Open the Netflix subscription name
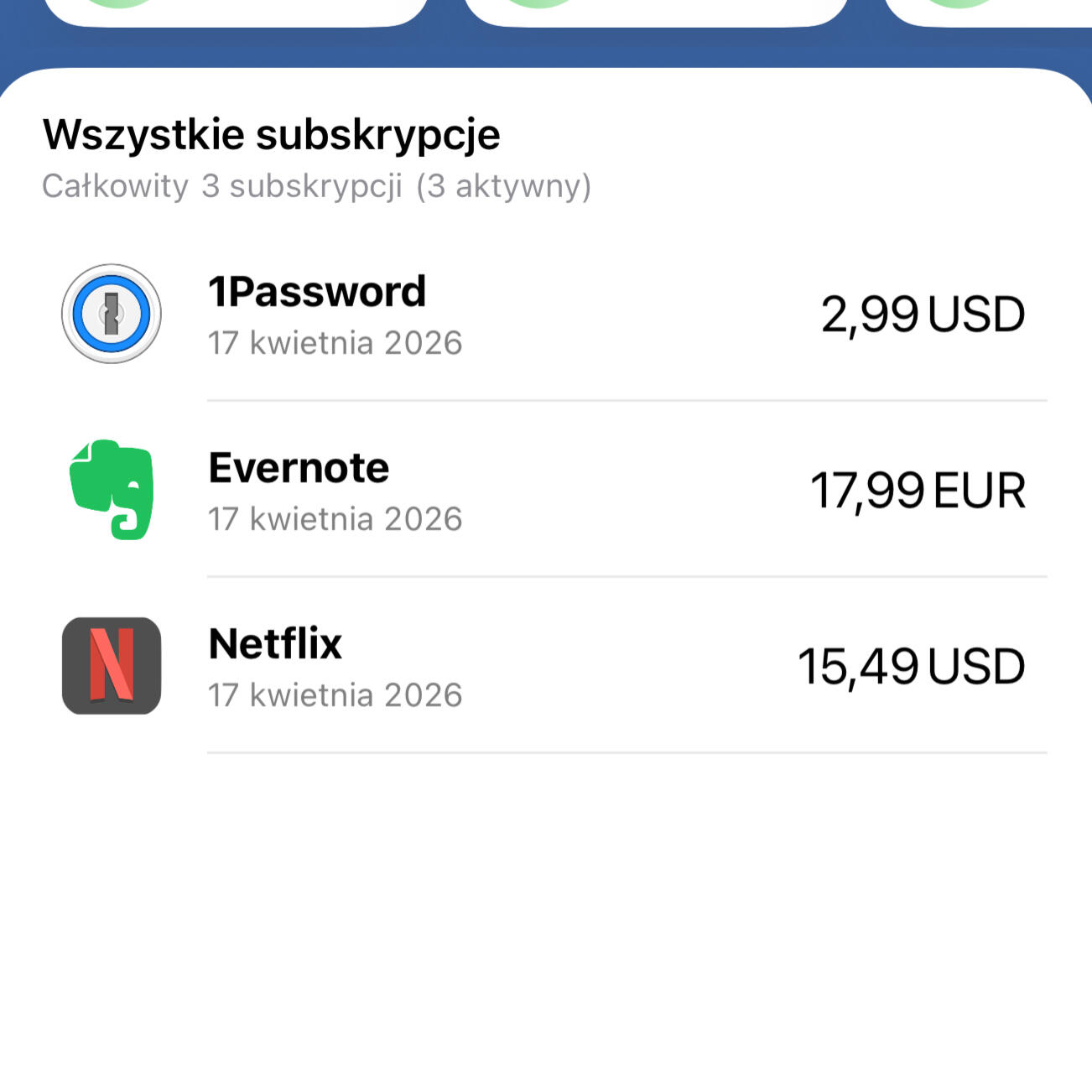 coord(275,644)
